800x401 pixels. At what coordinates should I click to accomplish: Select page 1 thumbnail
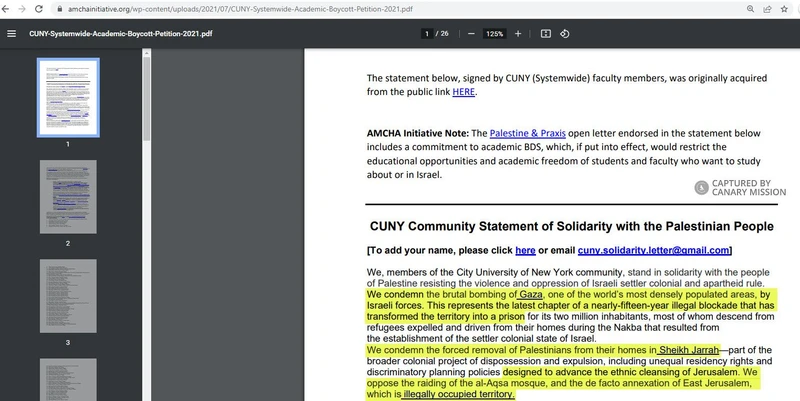pos(68,96)
